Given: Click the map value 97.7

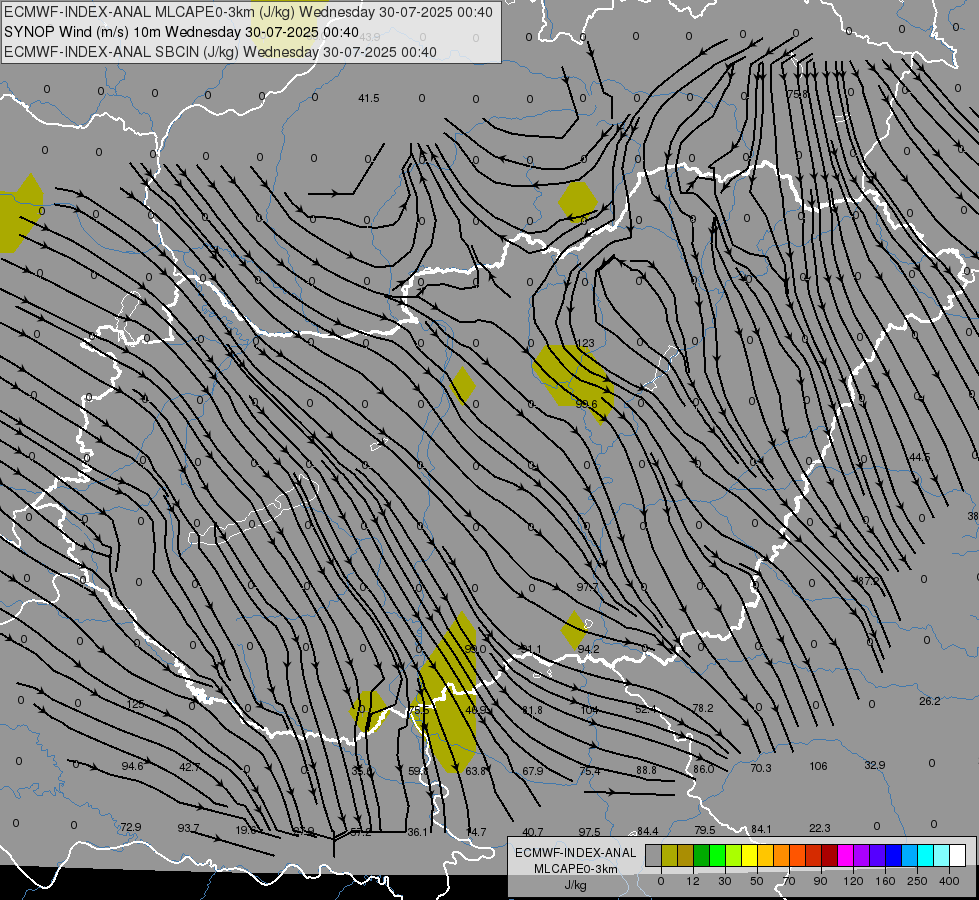Looking at the screenshot, I should pyautogui.click(x=587, y=587).
